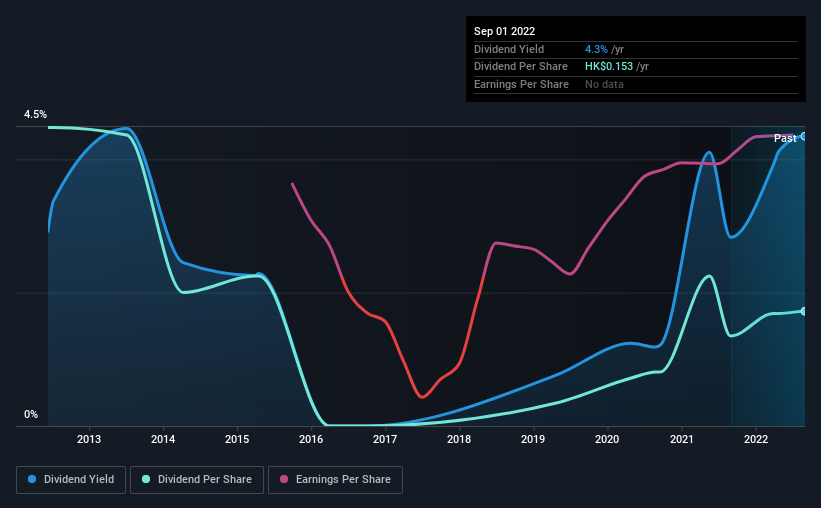Select the 2016 label on the x-axis
This screenshot has width=821, height=508.
(311, 439)
